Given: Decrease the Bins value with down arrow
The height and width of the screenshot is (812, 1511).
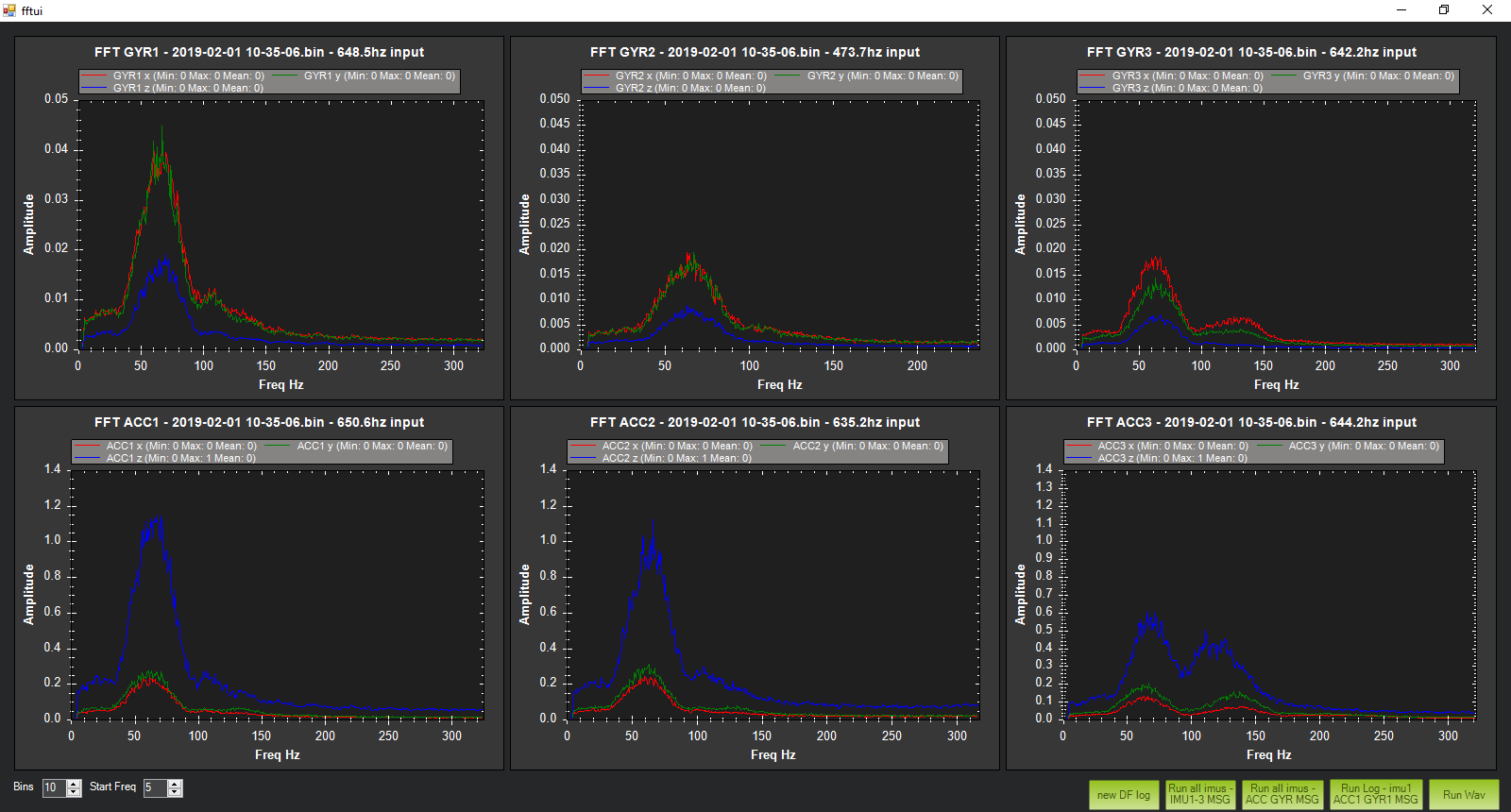Looking at the screenshot, I should click(x=74, y=792).
